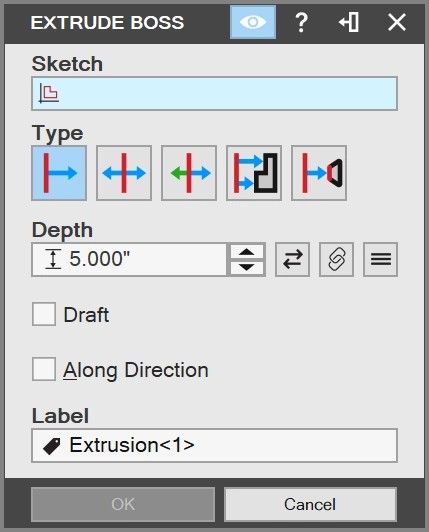
Task: Increase depth using the up stepper arrow
Action: (x=247, y=252)
